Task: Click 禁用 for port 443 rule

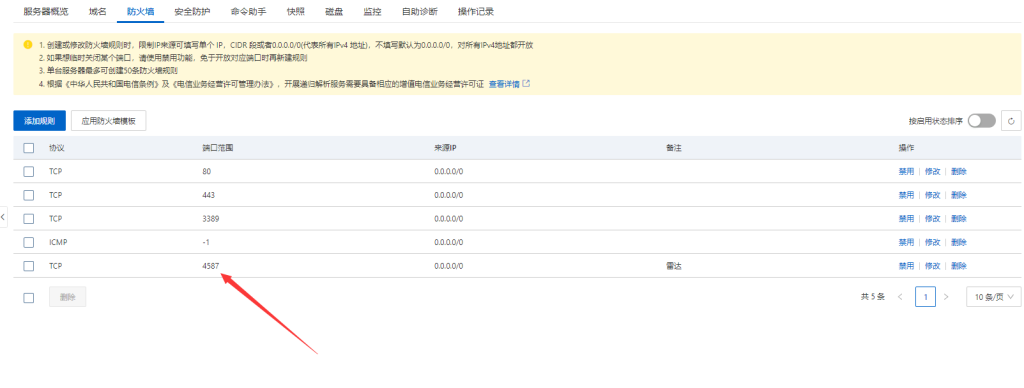Action: pos(906,195)
